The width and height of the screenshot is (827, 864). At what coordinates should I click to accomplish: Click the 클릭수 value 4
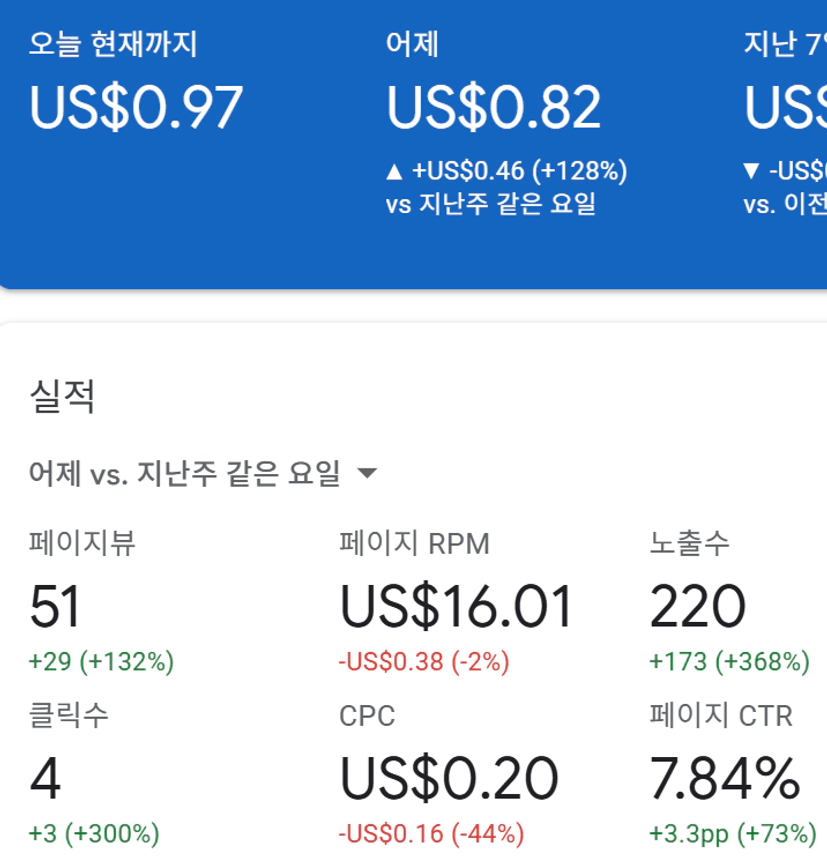point(45,779)
